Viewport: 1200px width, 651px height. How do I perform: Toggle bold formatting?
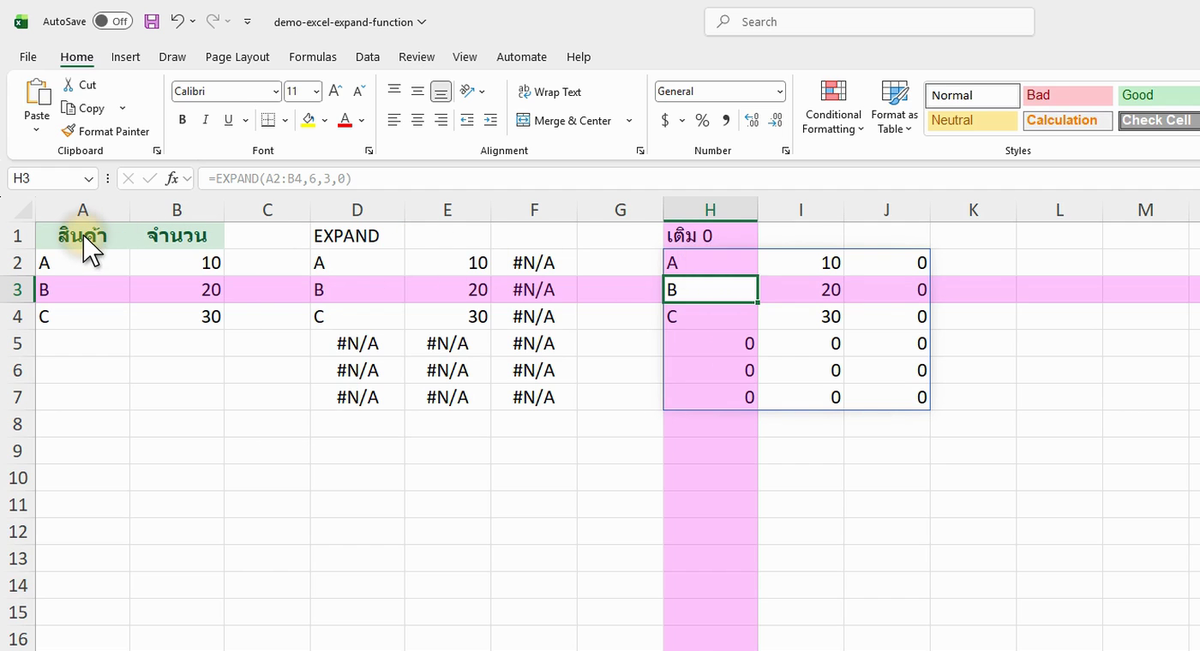183,120
